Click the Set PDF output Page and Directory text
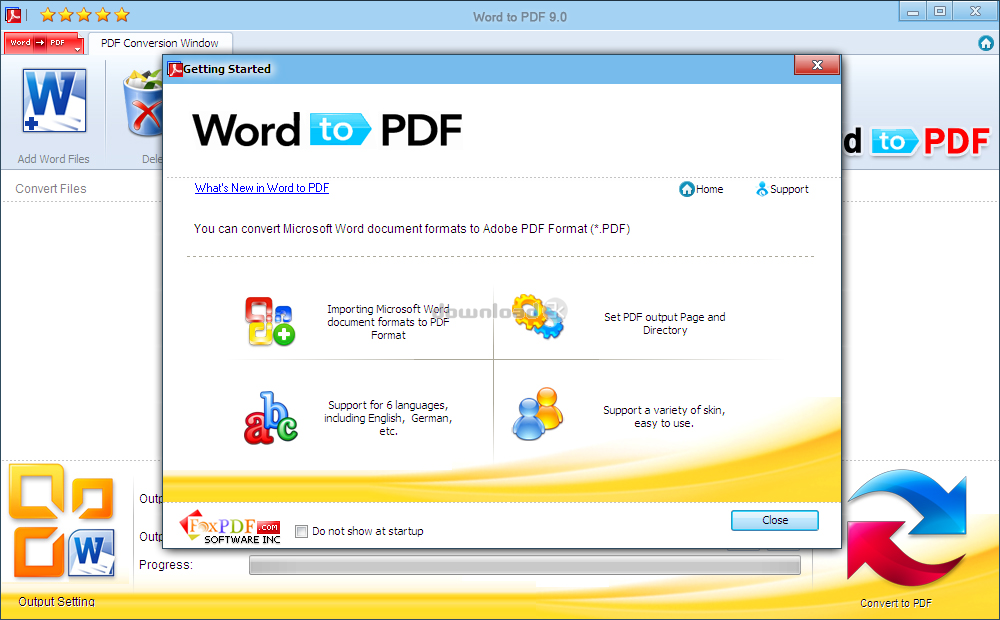This screenshot has height=620, width=1000. pyautogui.click(x=665, y=323)
